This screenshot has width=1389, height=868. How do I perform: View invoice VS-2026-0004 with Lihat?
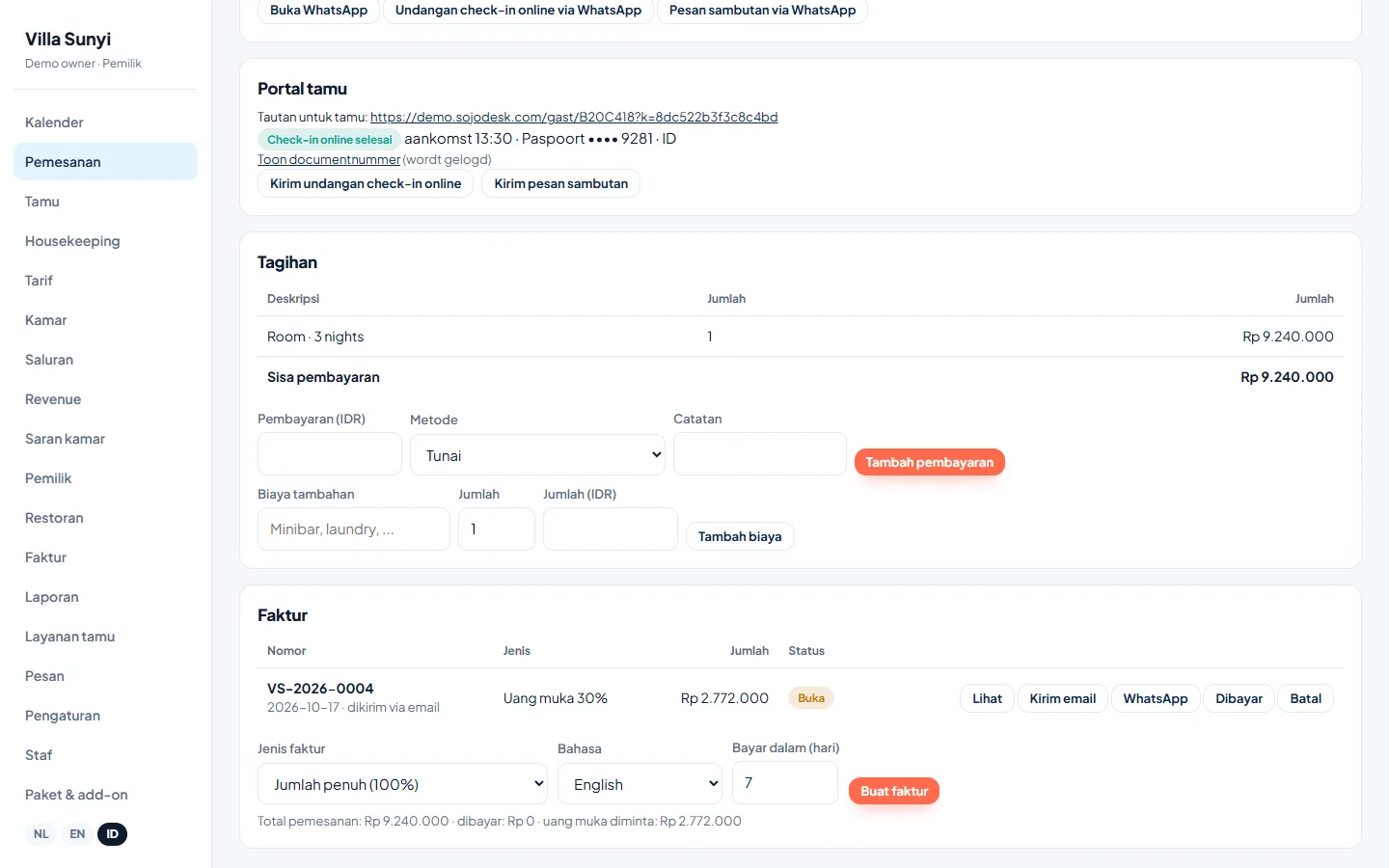click(x=987, y=698)
